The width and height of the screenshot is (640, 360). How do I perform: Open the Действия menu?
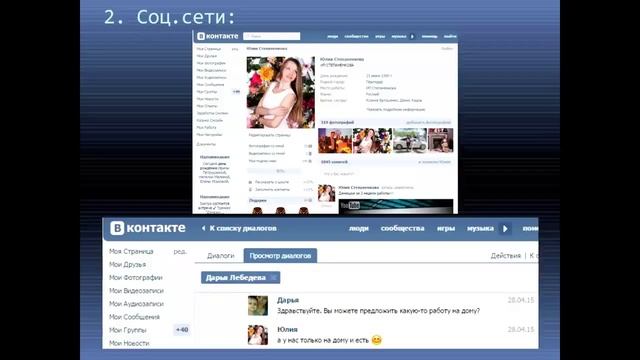(506, 256)
